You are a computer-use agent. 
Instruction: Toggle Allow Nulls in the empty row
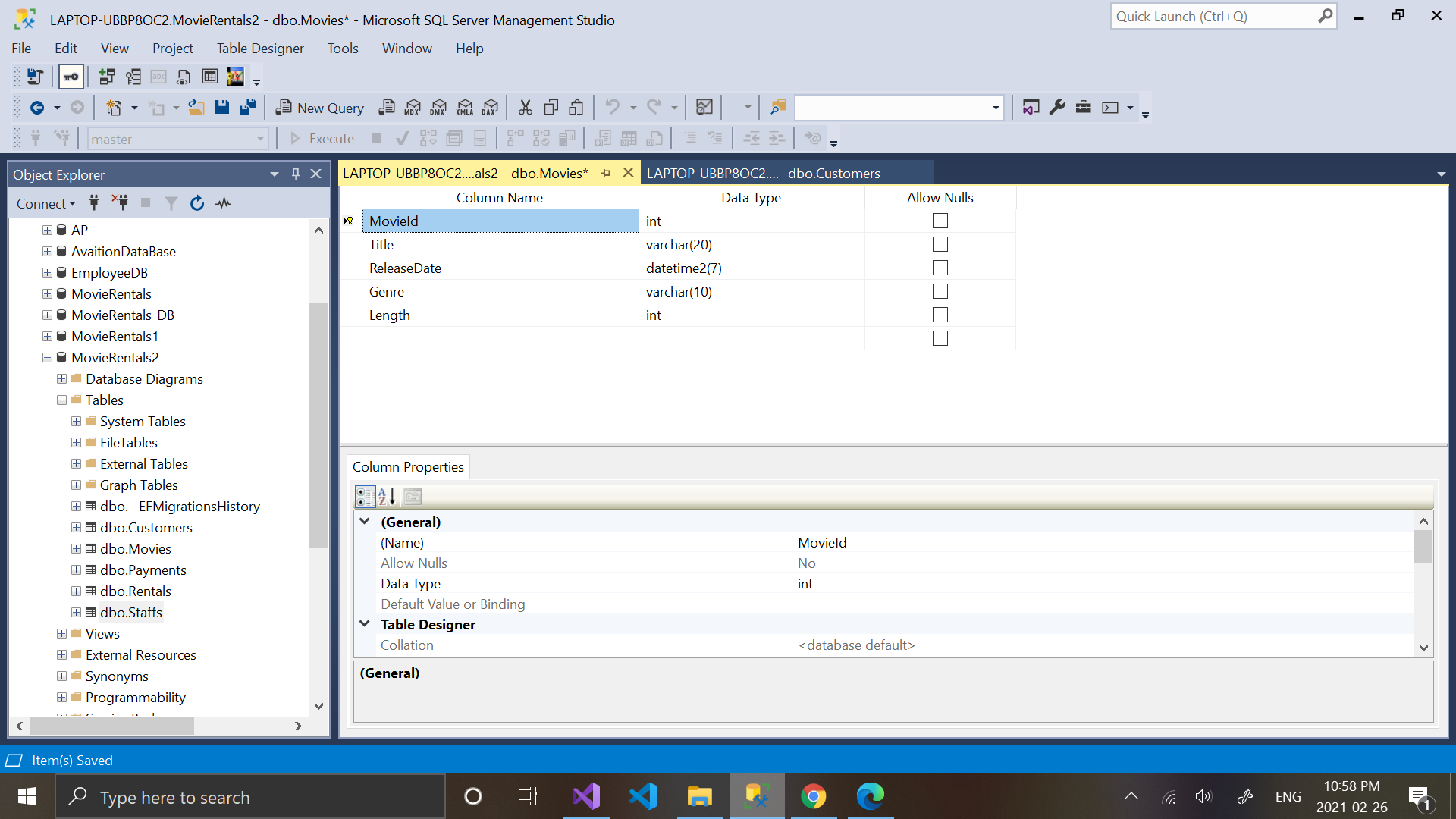click(940, 338)
